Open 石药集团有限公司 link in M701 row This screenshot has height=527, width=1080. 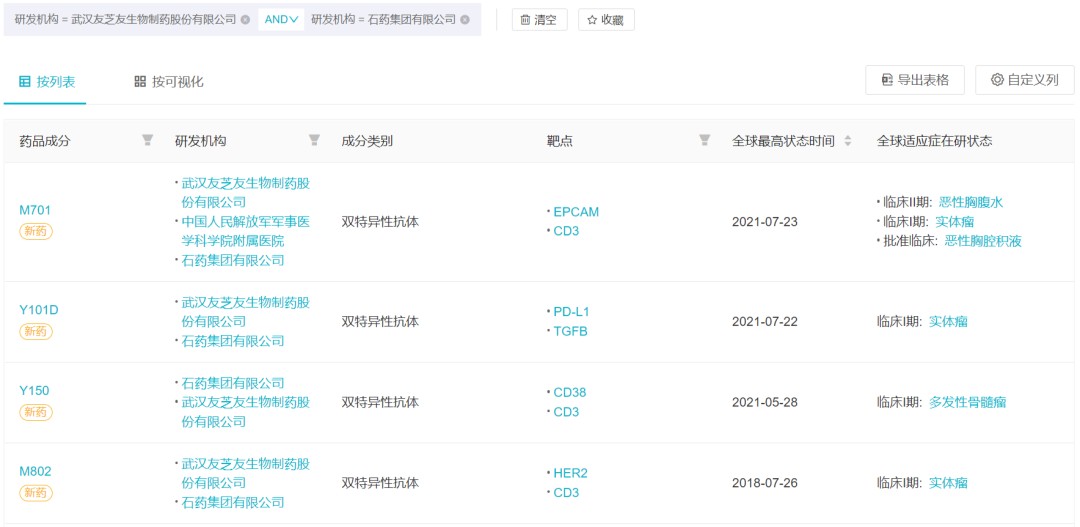click(233, 260)
